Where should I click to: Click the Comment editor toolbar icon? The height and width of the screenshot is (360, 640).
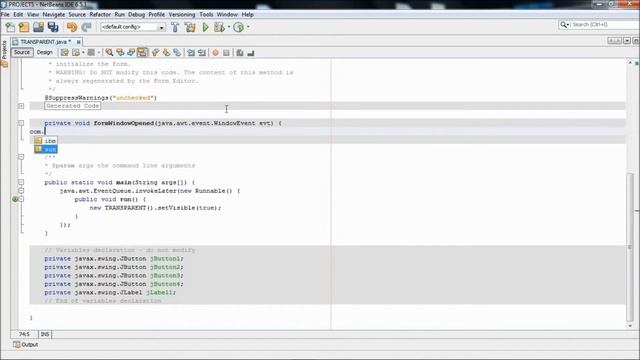click(x=240, y=53)
